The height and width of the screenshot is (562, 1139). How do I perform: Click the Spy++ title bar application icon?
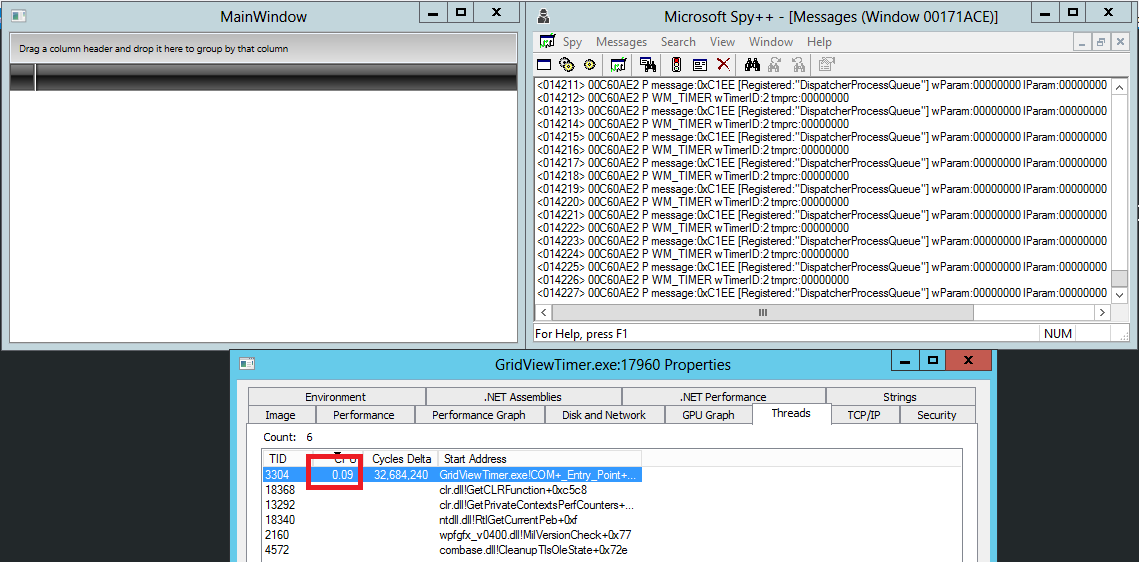click(x=543, y=15)
